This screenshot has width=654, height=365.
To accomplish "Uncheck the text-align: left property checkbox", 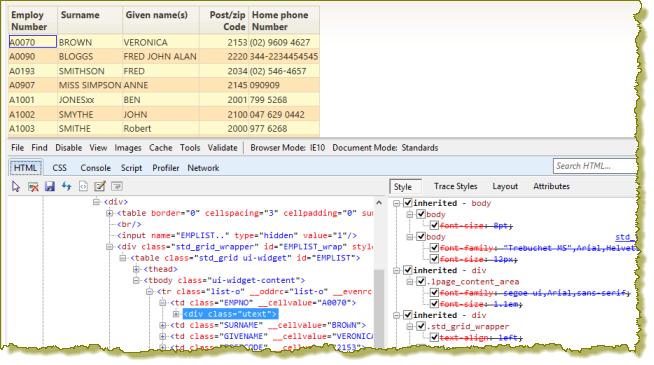I will click(x=434, y=337).
